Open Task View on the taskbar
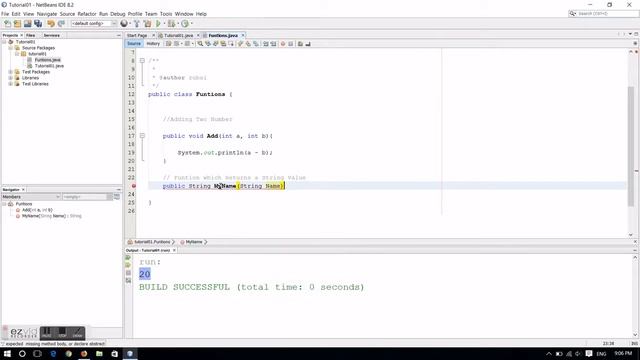 [37, 354]
